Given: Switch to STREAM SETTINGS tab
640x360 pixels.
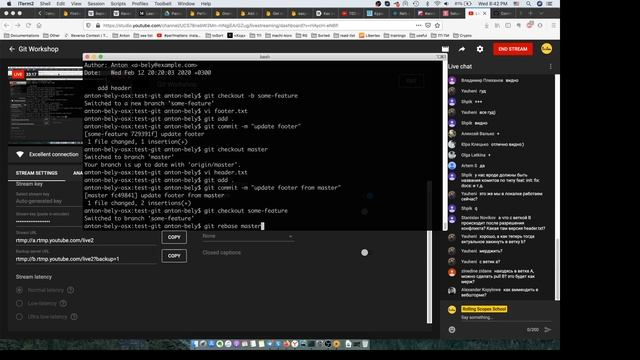Looking at the screenshot, I should tap(36, 173).
